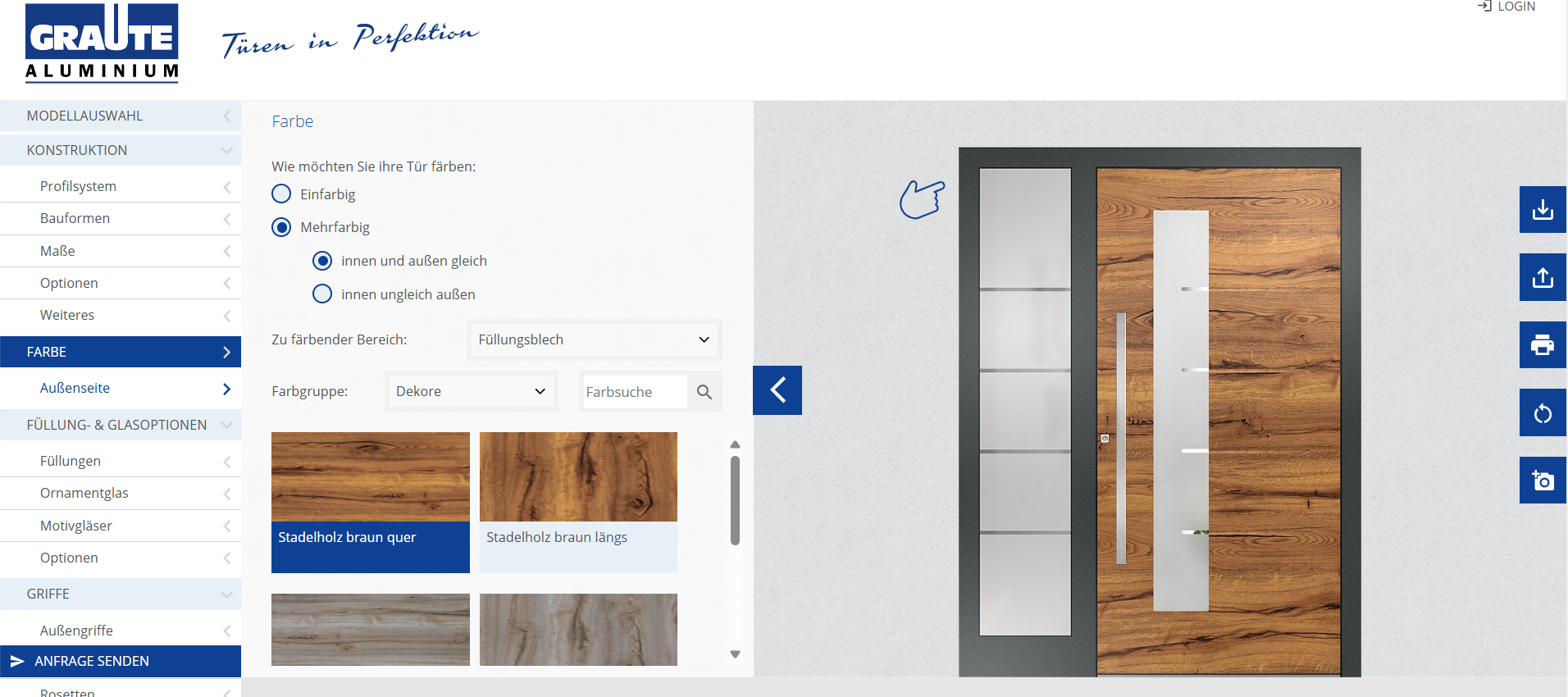The image size is (1568, 697).
Task: Open the Zu färbender Bereich dropdown
Action: click(x=594, y=339)
